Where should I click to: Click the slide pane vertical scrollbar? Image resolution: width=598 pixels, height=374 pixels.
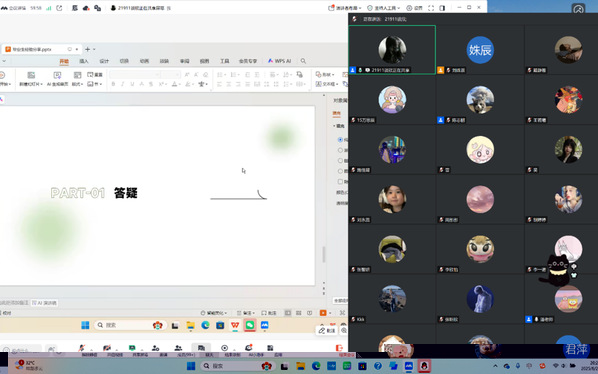(324, 254)
